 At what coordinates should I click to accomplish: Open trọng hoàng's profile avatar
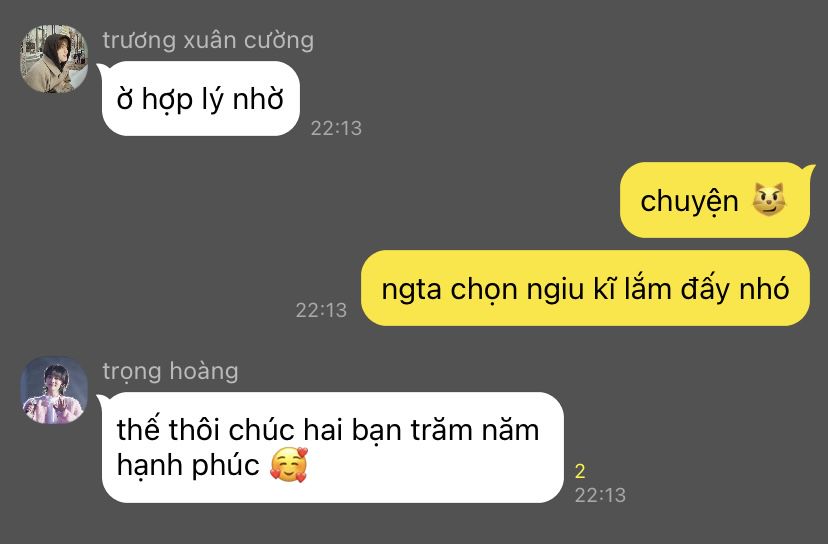54,390
